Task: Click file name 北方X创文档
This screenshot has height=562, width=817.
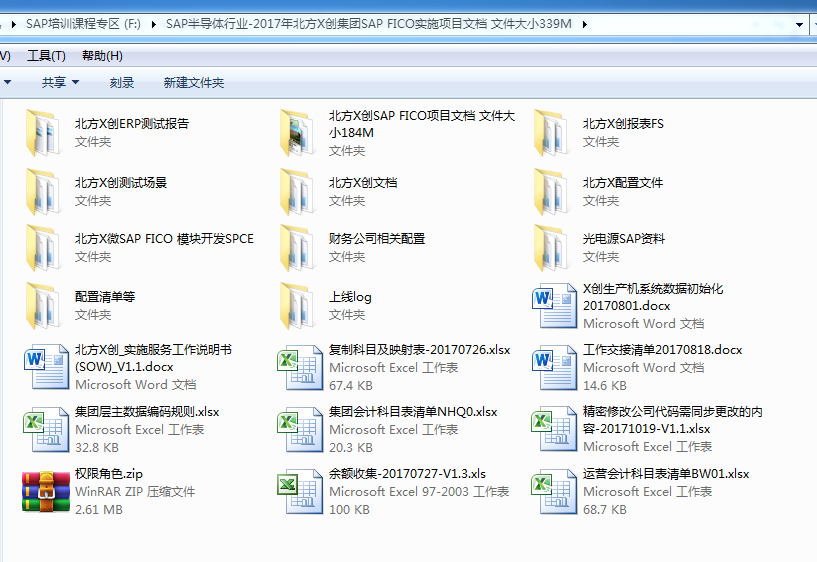Action: click(x=363, y=183)
